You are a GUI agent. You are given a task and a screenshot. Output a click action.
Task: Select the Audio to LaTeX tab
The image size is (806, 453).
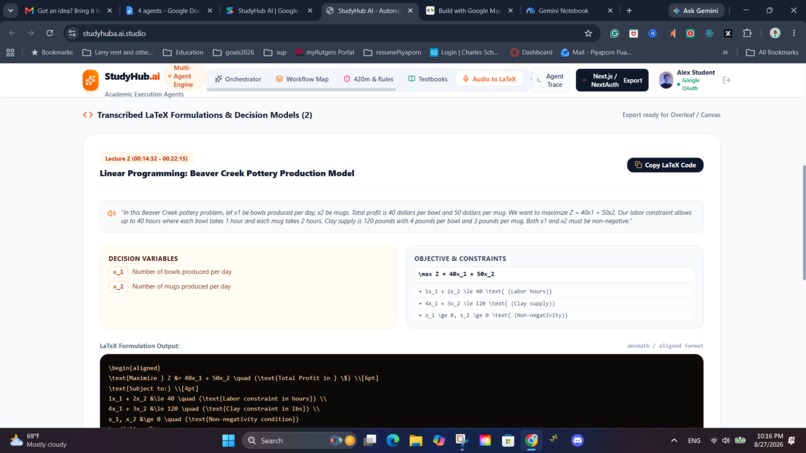pos(489,79)
